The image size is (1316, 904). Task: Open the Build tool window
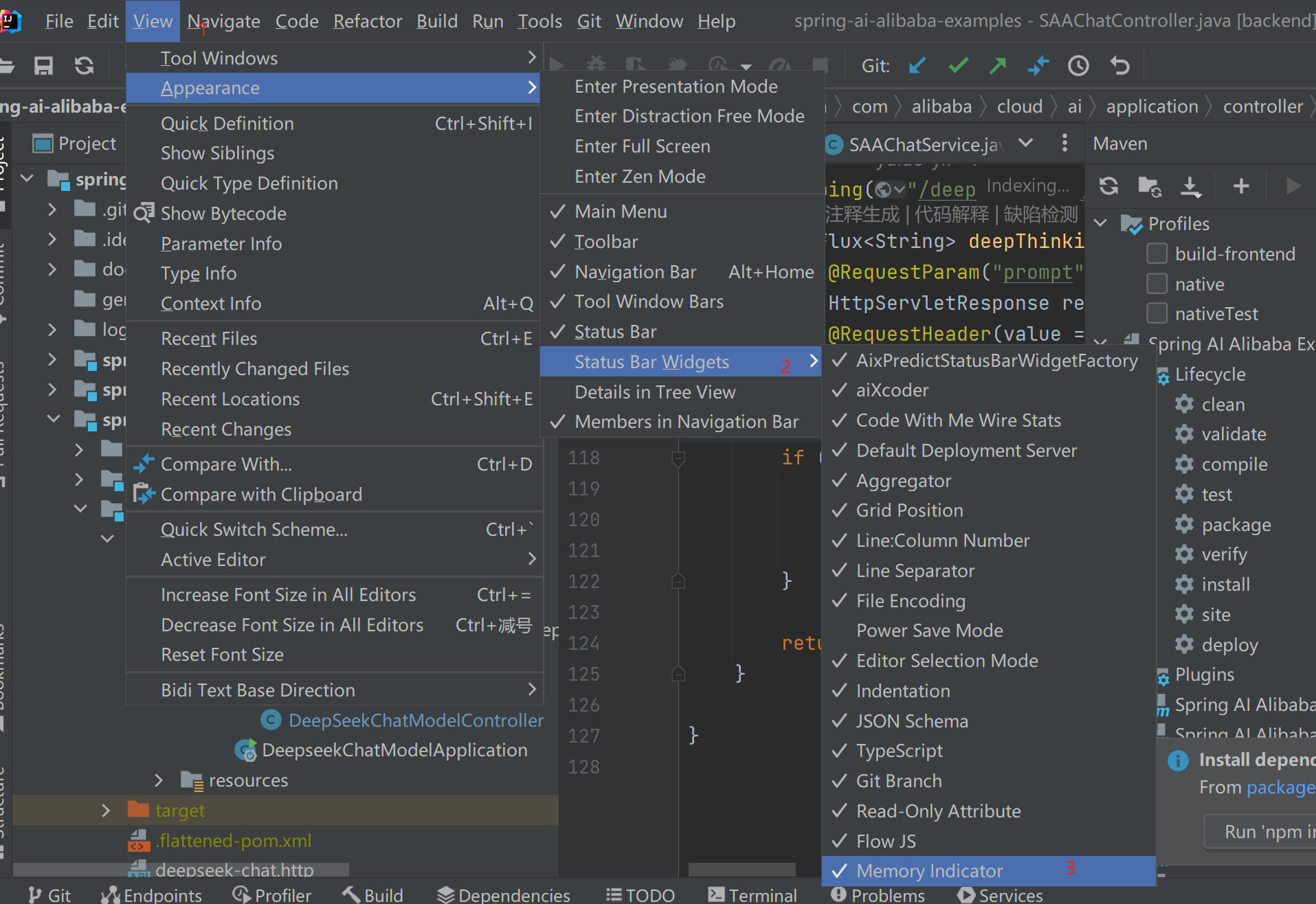tap(373, 895)
